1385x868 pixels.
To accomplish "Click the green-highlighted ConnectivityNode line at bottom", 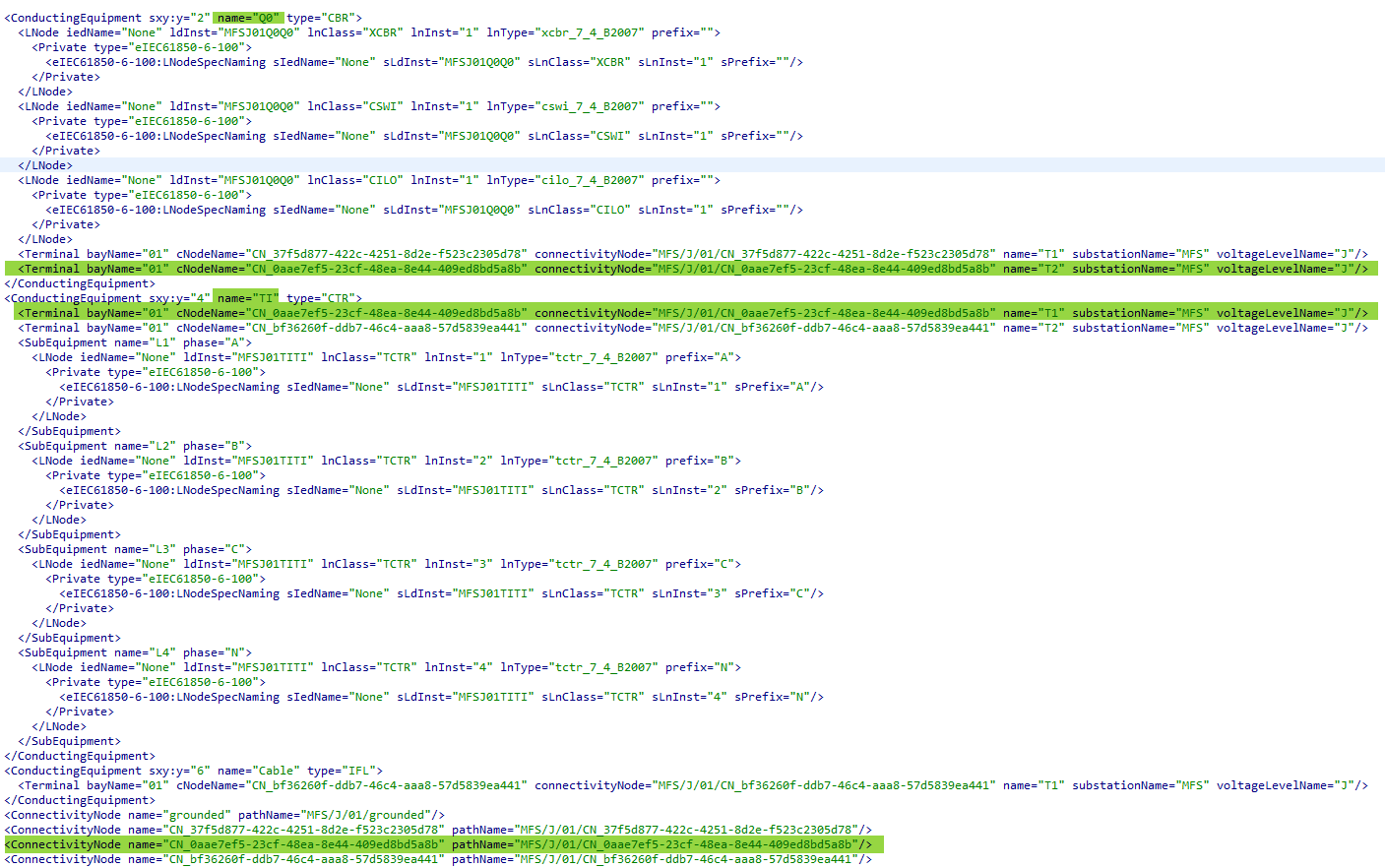I will click(x=443, y=844).
